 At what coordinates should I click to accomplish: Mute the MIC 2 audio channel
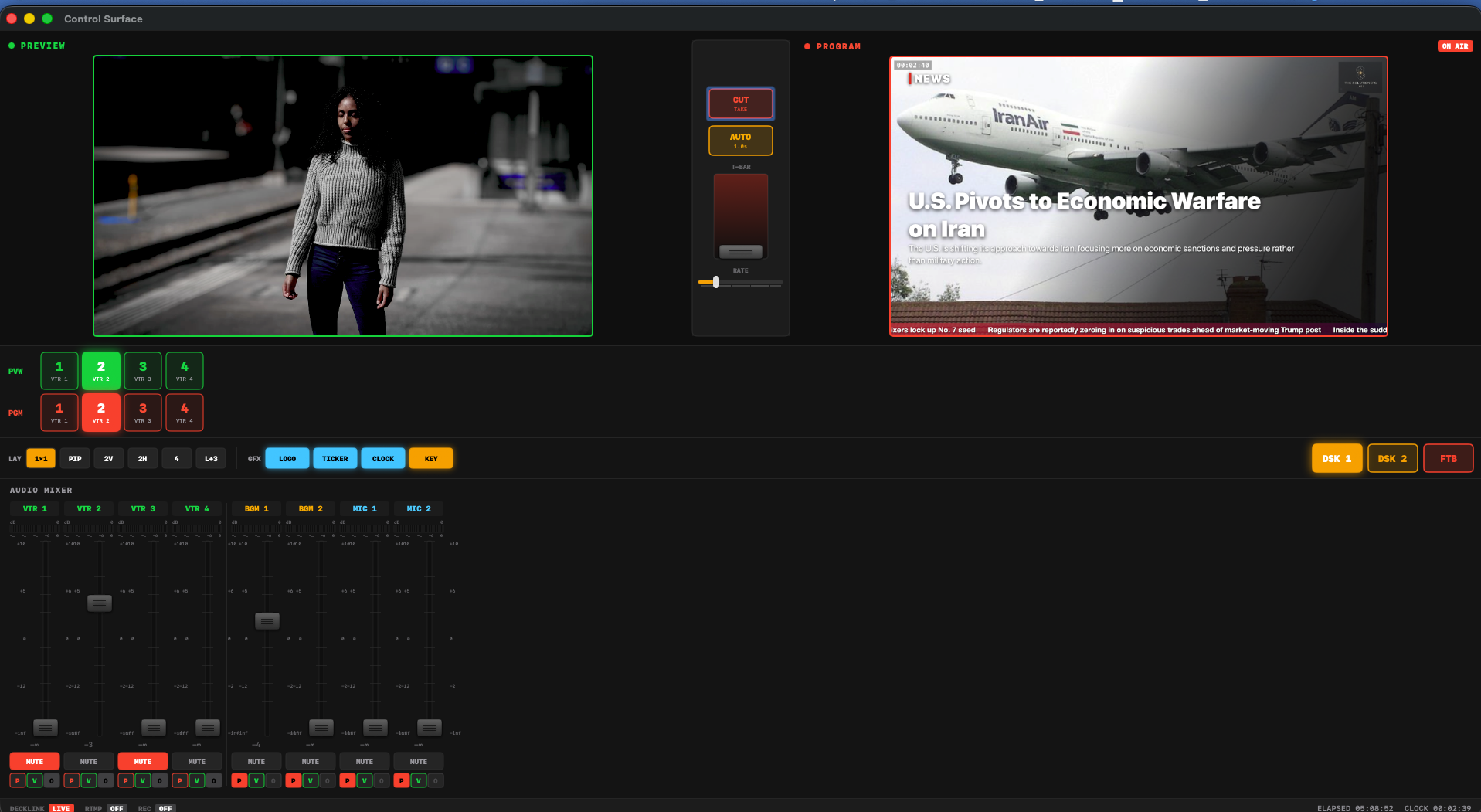tap(419, 761)
